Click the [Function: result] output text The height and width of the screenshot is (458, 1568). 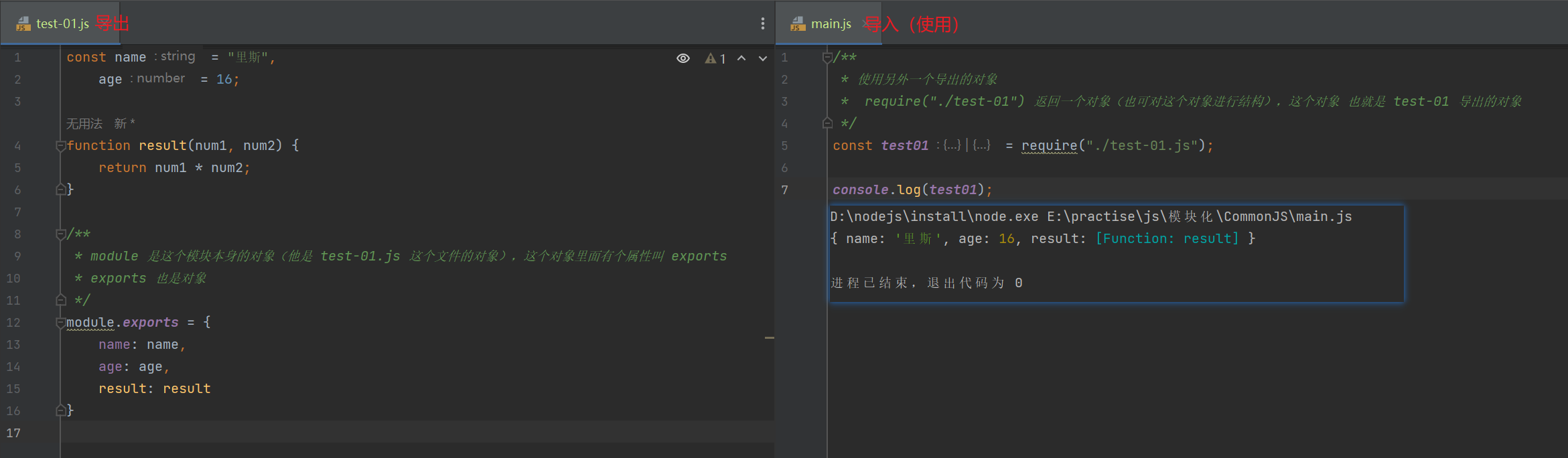(x=1167, y=238)
